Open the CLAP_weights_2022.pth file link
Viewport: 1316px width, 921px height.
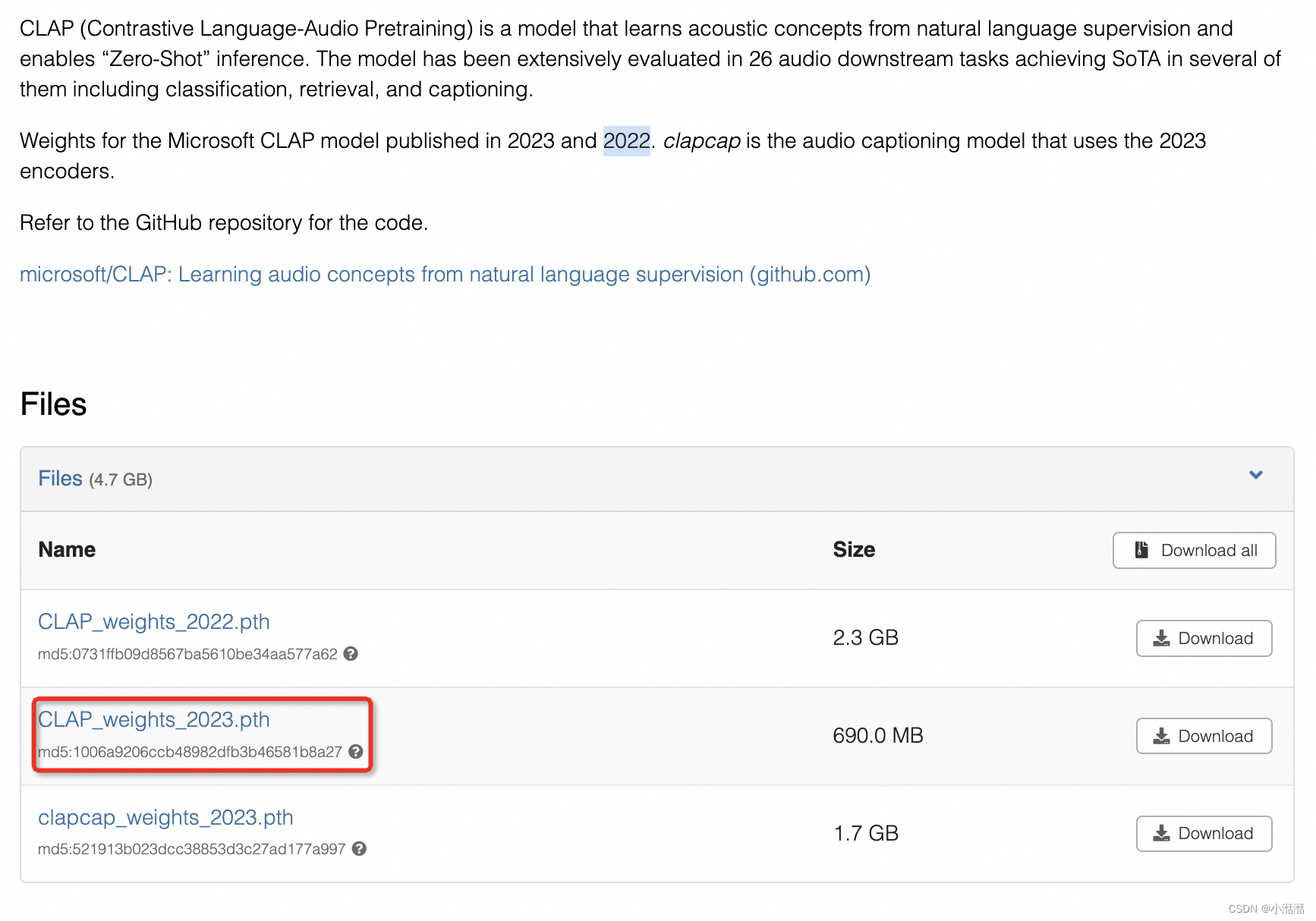point(154,621)
